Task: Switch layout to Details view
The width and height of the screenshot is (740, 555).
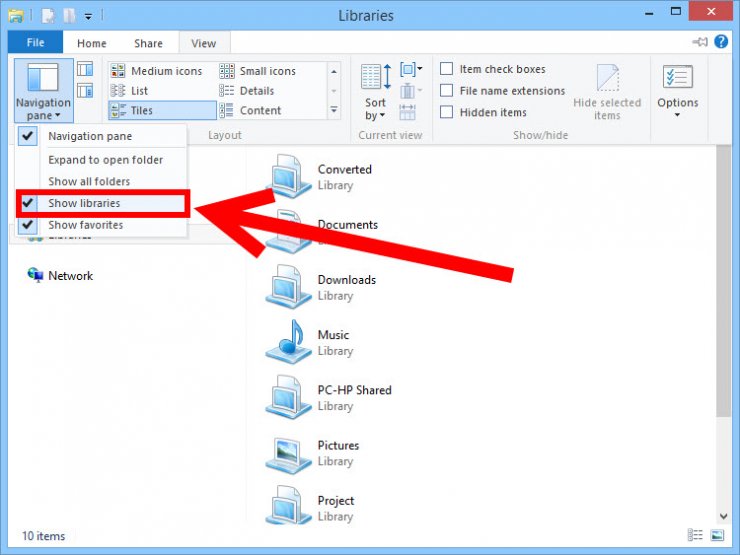Action: (x=247, y=91)
